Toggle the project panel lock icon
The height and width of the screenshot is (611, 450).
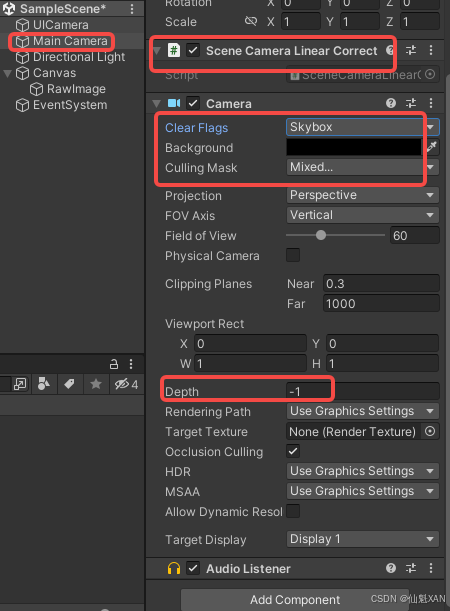114,364
